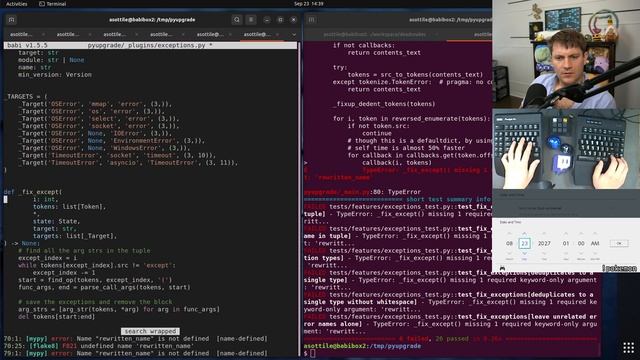Screen dimensions: 640x360
Task: Click the '_TARGETS = (' line
Action: (25, 97)
